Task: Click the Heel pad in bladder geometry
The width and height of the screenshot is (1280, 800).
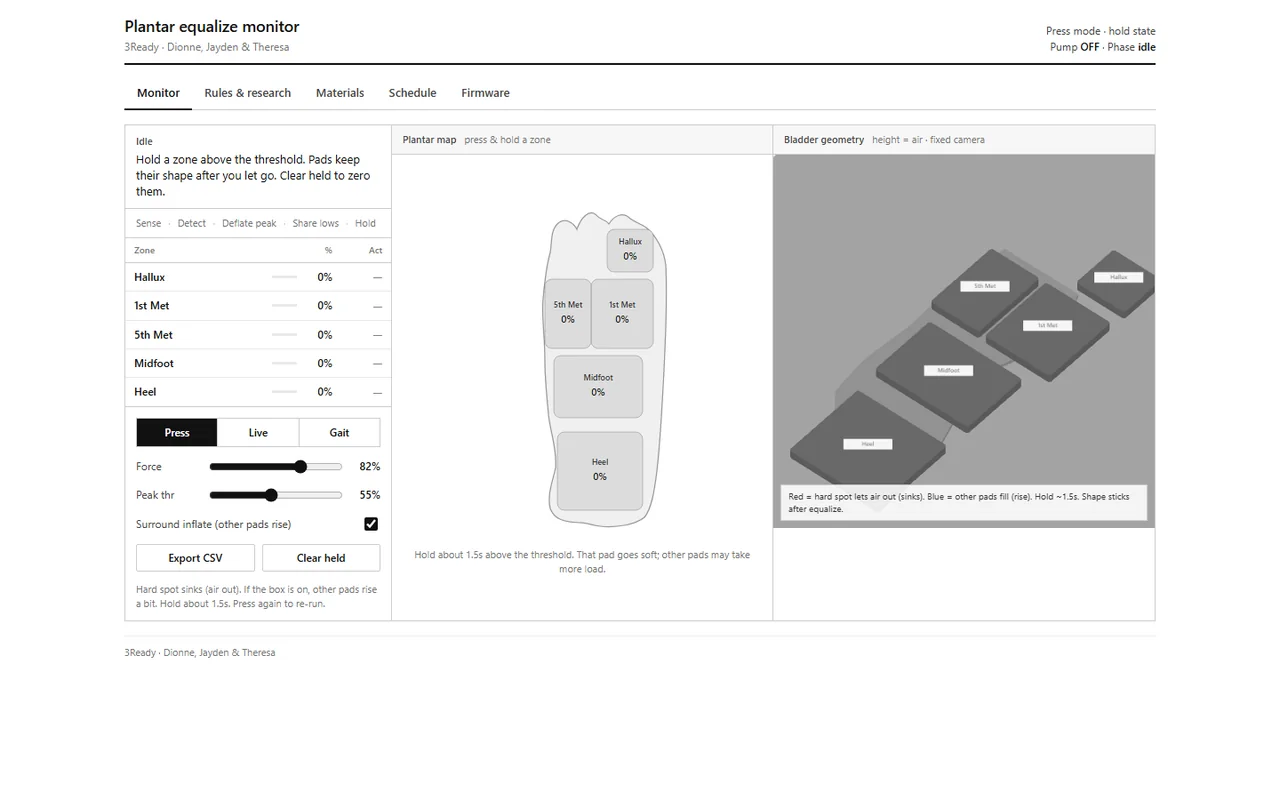Action: pyautogui.click(x=866, y=443)
